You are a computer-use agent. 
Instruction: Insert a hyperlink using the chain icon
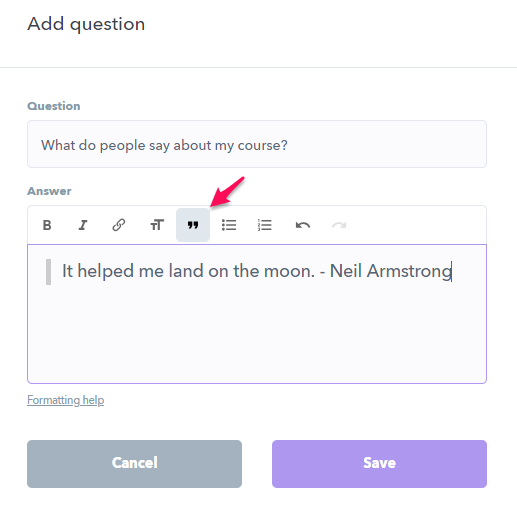(x=119, y=225)
